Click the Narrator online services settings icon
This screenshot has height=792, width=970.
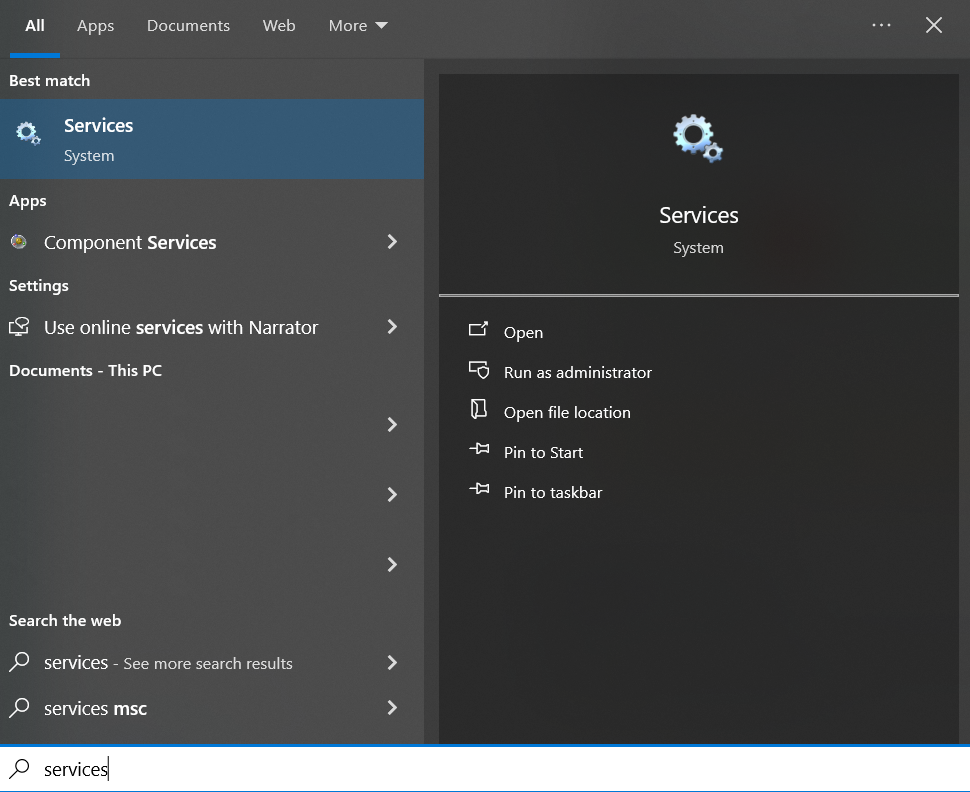pyautogui.click(x=19, y=327)
